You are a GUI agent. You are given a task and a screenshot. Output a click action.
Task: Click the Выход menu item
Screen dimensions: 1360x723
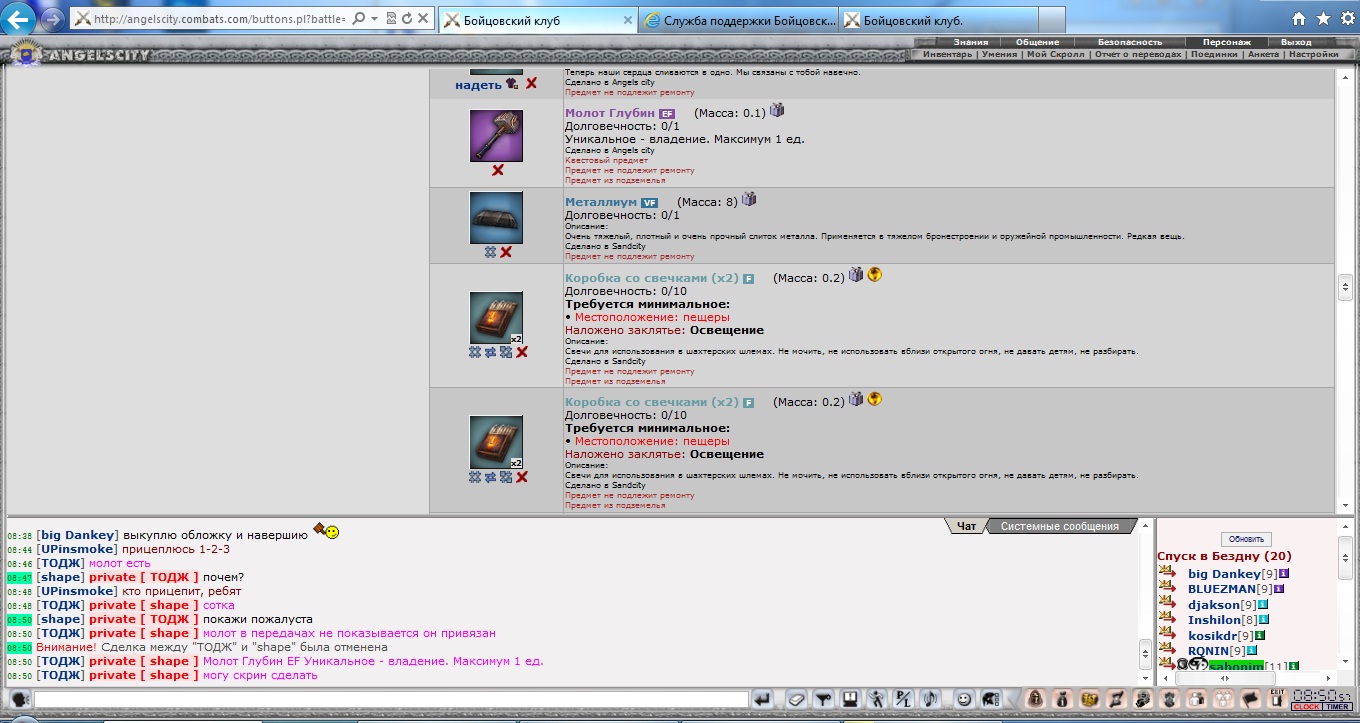pos(1296,42)
